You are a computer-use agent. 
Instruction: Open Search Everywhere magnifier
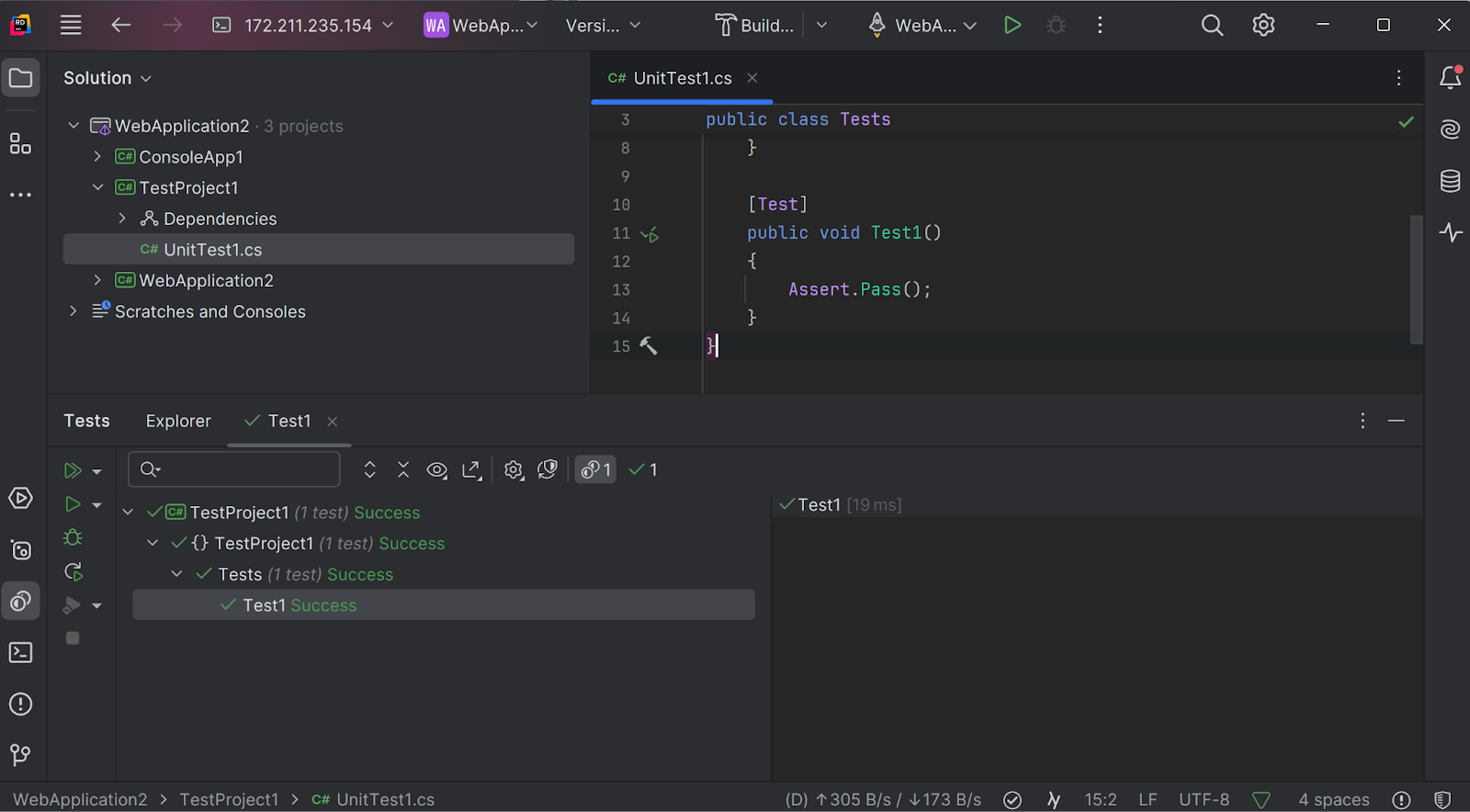1213,25
